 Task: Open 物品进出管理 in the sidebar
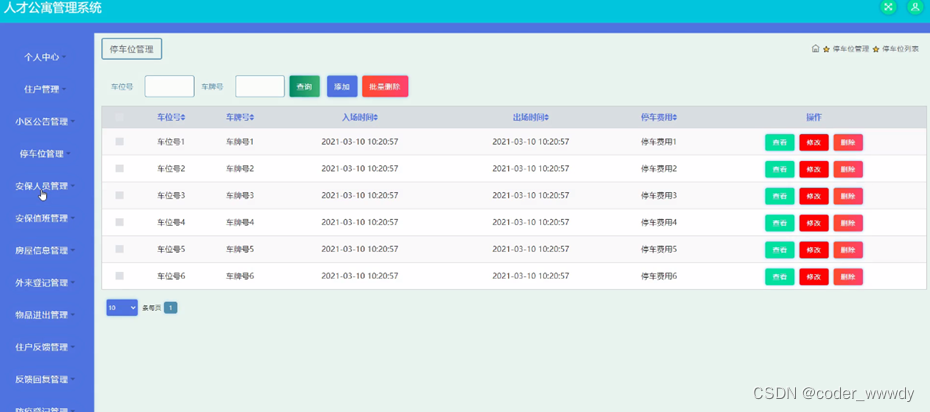[45, 315]
